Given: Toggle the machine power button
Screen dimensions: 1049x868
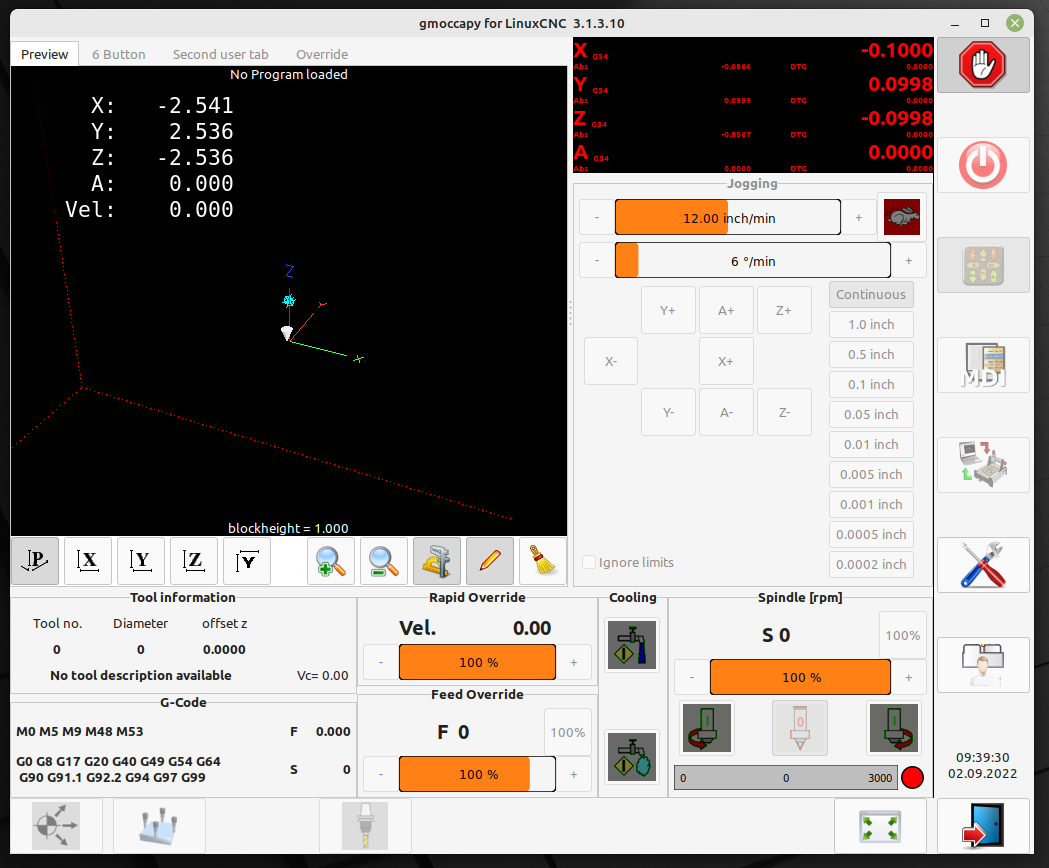Looking at the screenshot, I should click(x=982, y=165).
